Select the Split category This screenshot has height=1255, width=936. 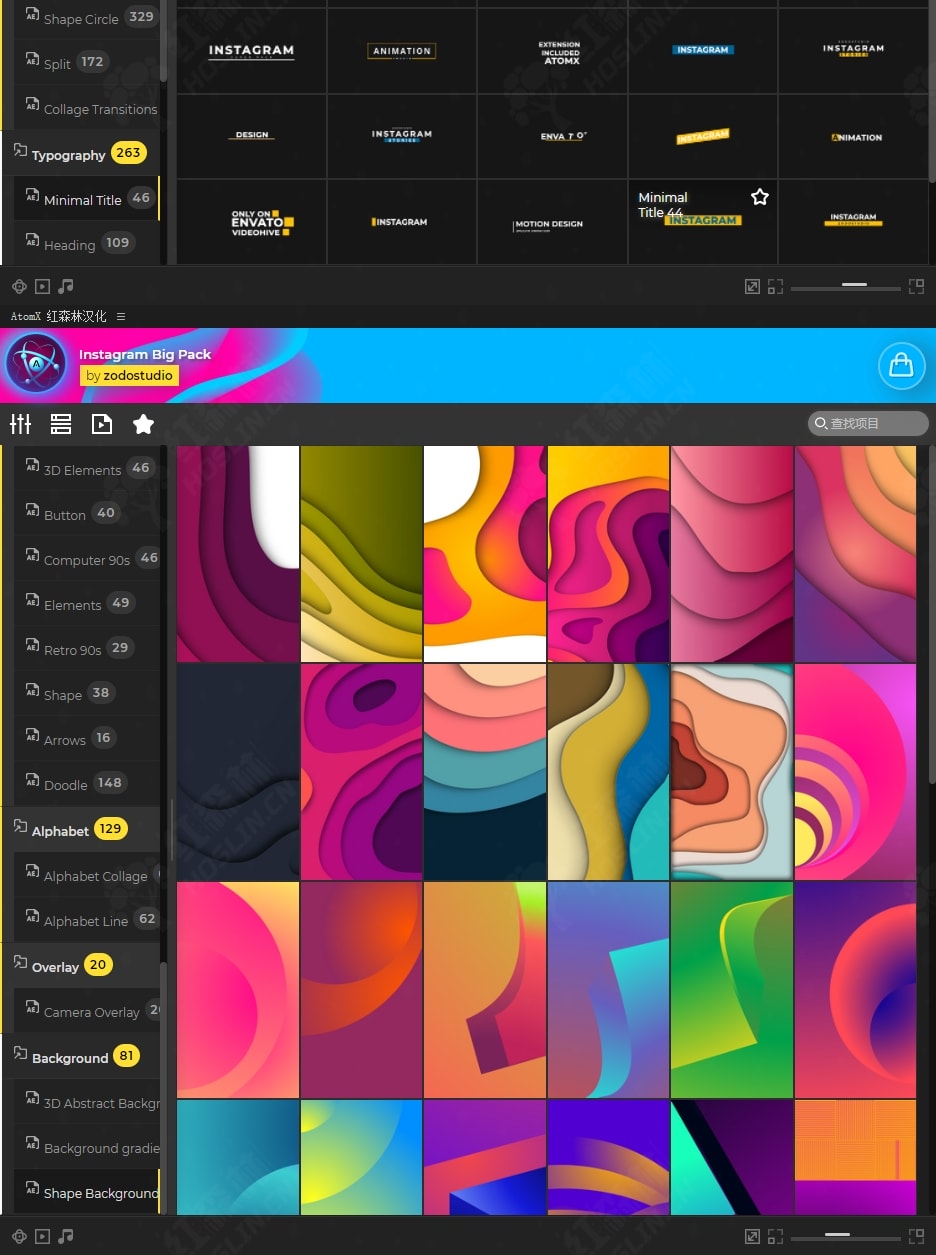pos(87,63)
